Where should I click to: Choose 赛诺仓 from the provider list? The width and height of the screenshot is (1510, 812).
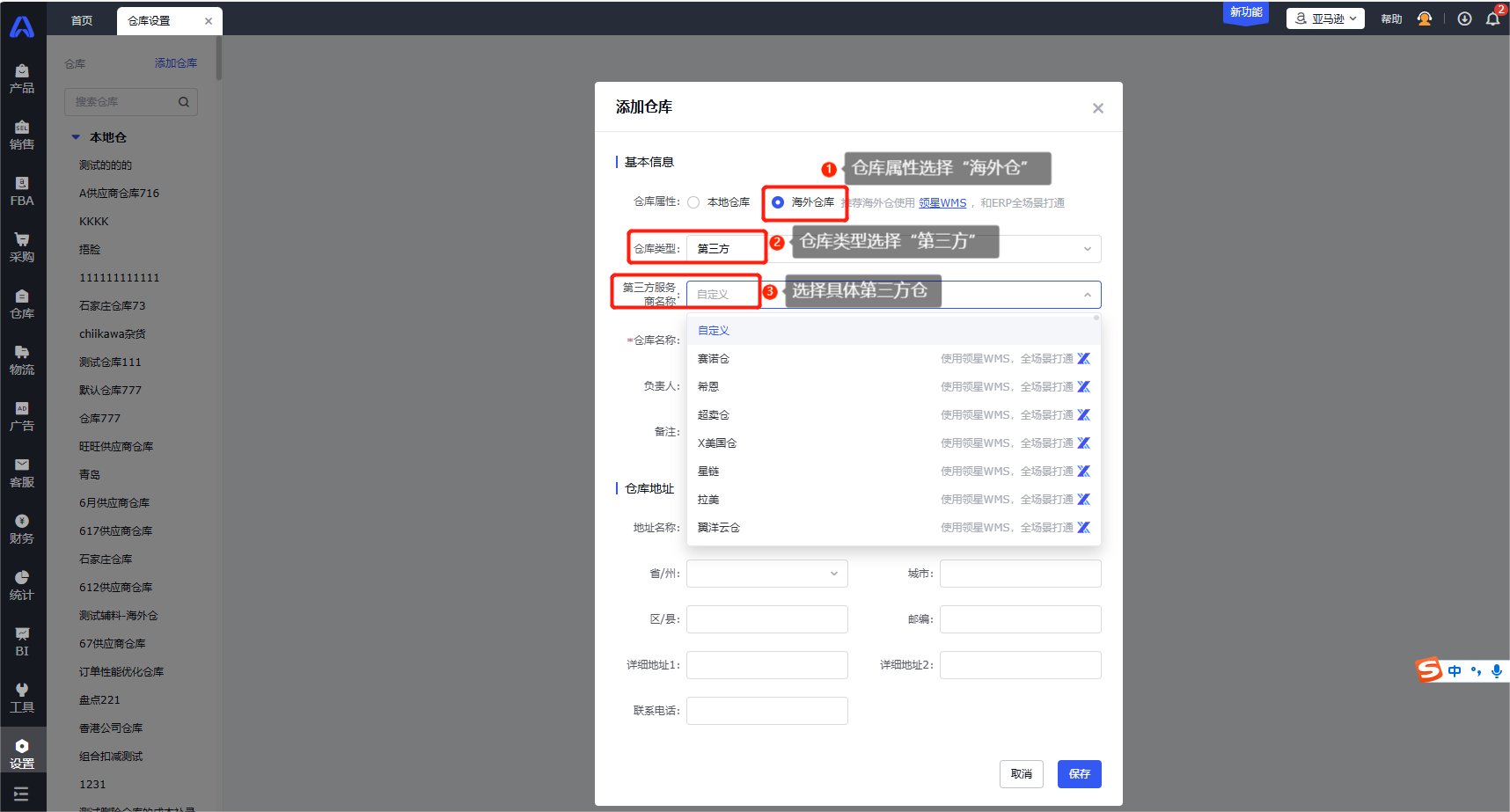[x=714, y=359]
